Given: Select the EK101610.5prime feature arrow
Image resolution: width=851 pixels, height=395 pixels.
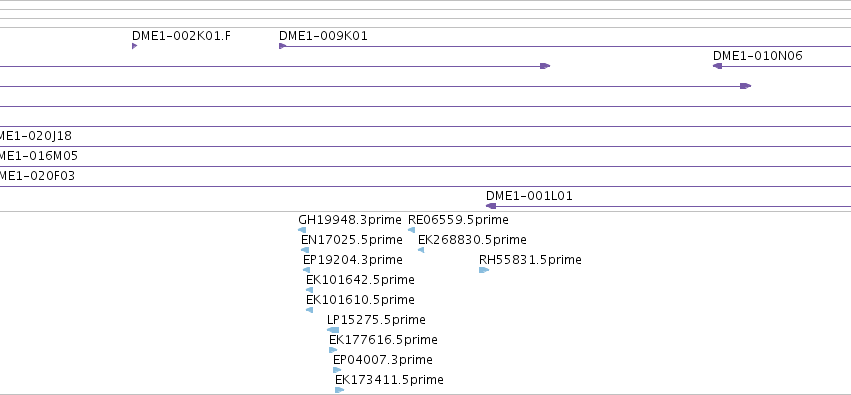Looking at the screenshot, I should (309, 310).
